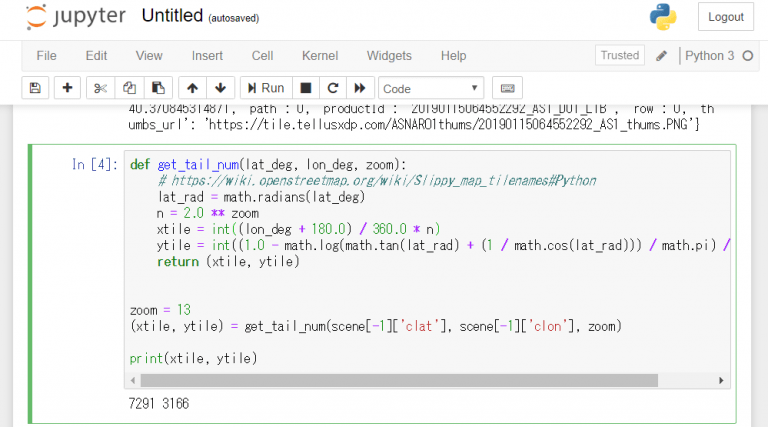Move selected cell down arrow
Viewport: 768px width, 427px height.
(x=220, y=88)
